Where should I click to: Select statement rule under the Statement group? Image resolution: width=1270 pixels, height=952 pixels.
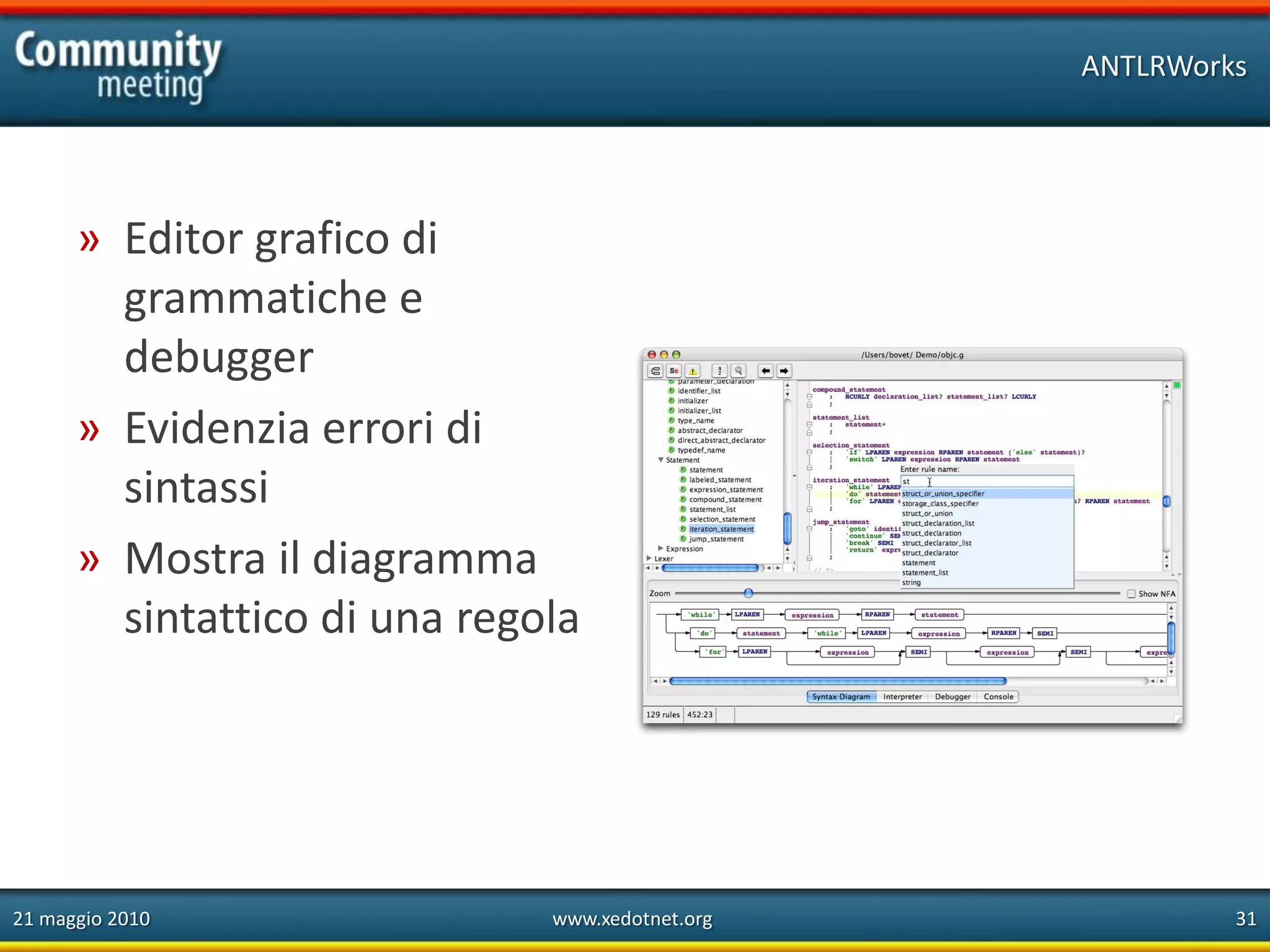[706, 470]
